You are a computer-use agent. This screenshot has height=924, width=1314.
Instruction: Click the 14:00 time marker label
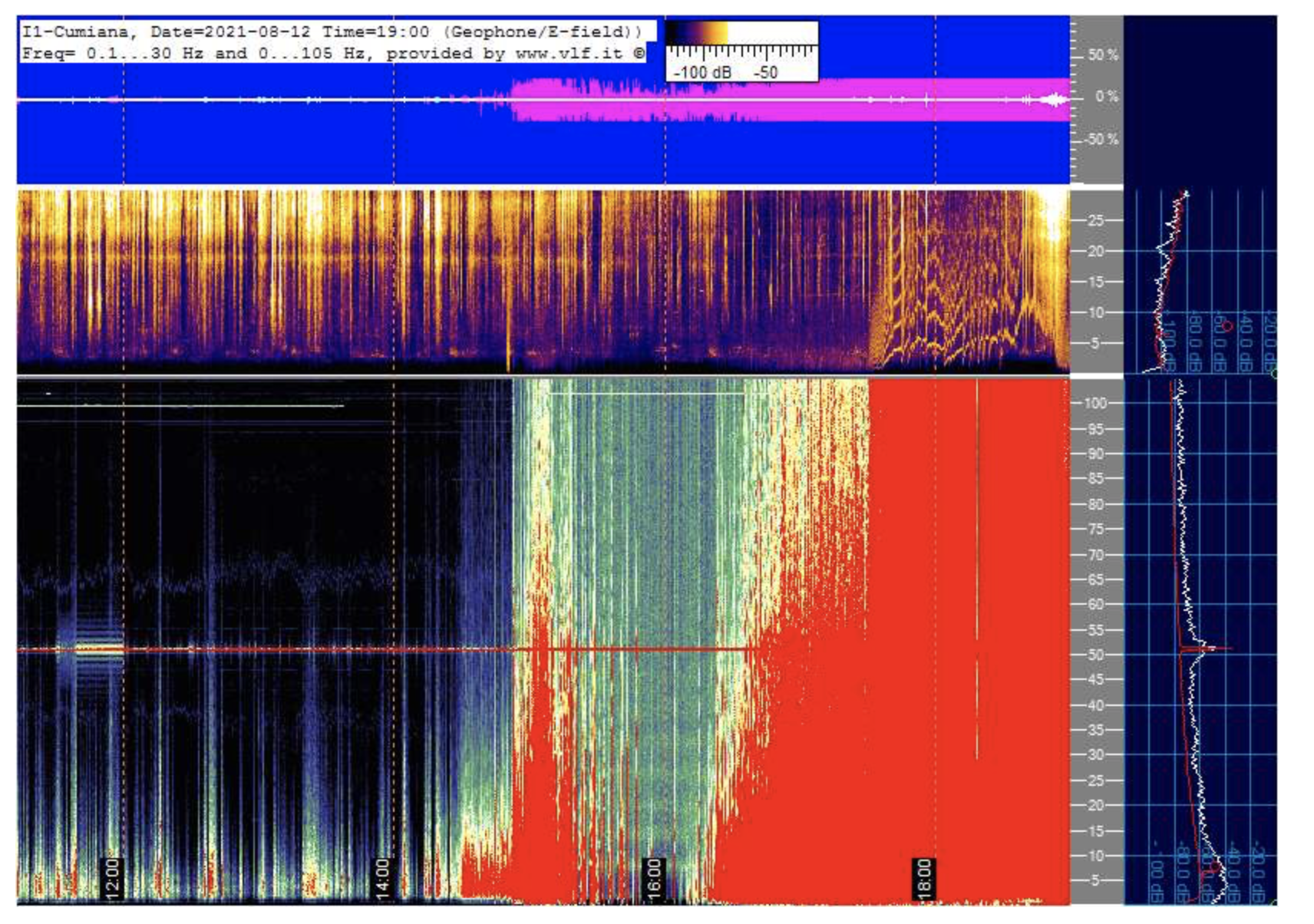coord(383,878)
